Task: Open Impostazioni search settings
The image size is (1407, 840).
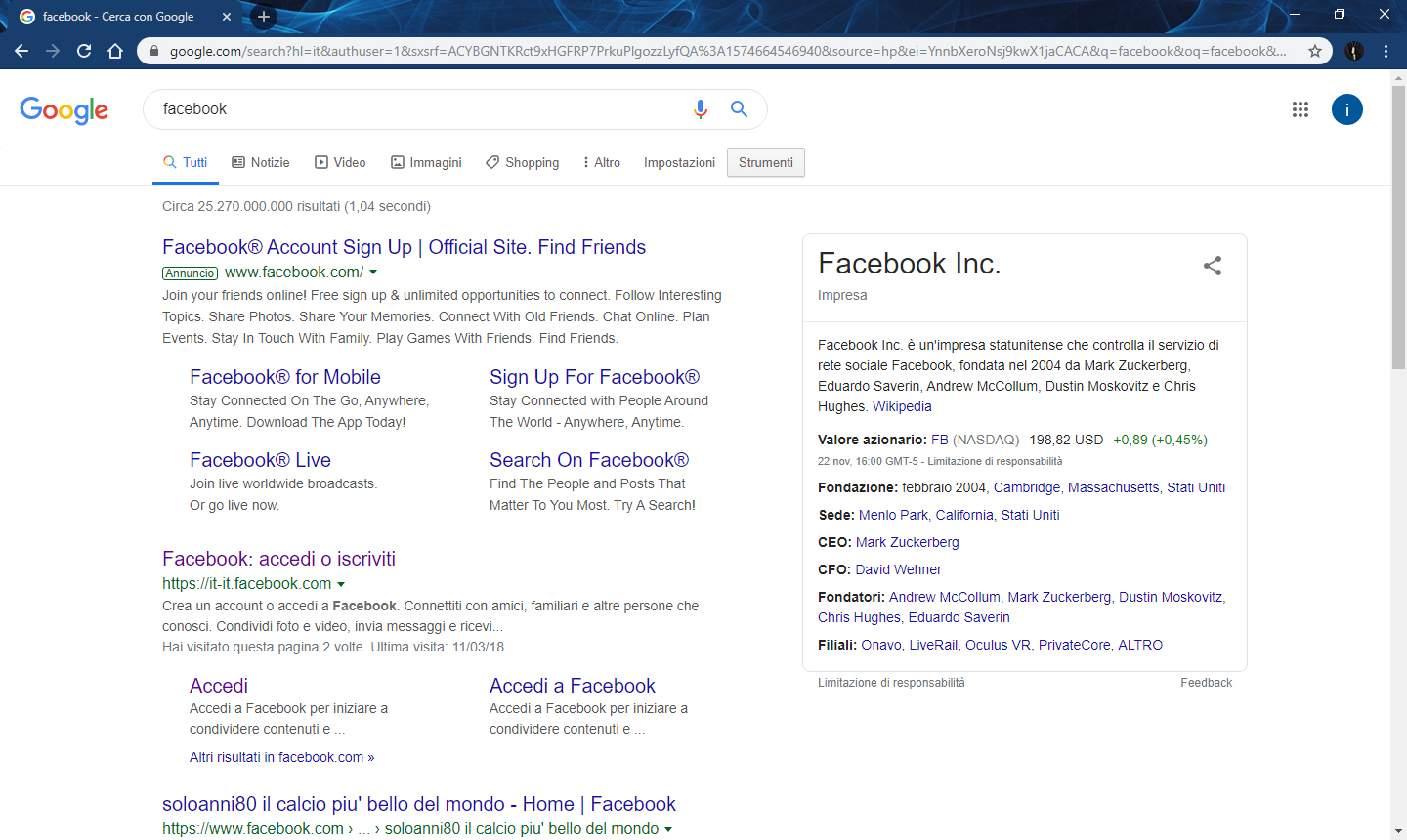Action: click(679, 163)
